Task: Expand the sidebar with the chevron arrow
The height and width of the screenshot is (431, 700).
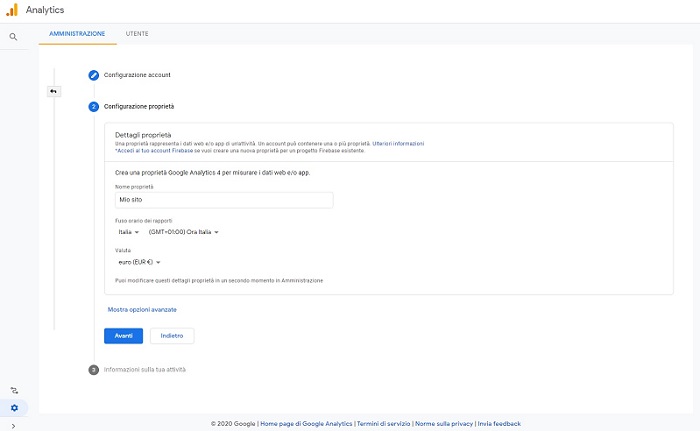Action: pos(13,426)
